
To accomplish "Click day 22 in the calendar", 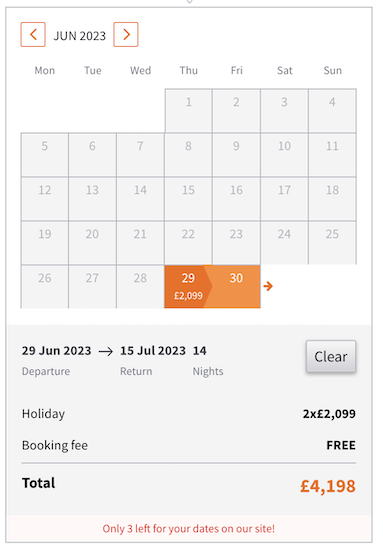I will click(188, 243).
